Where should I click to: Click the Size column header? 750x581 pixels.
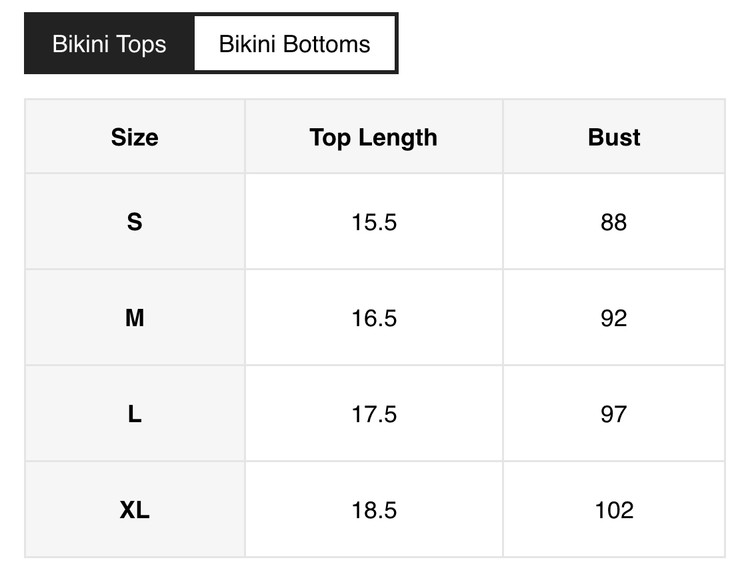pyautogui.click(x=135, y=137)
